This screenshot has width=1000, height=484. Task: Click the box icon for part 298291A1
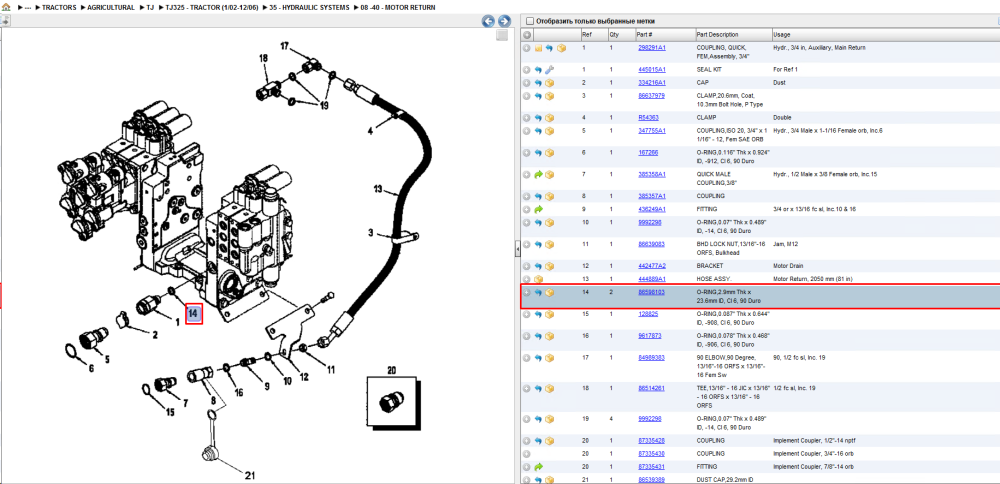pos(561,48)
